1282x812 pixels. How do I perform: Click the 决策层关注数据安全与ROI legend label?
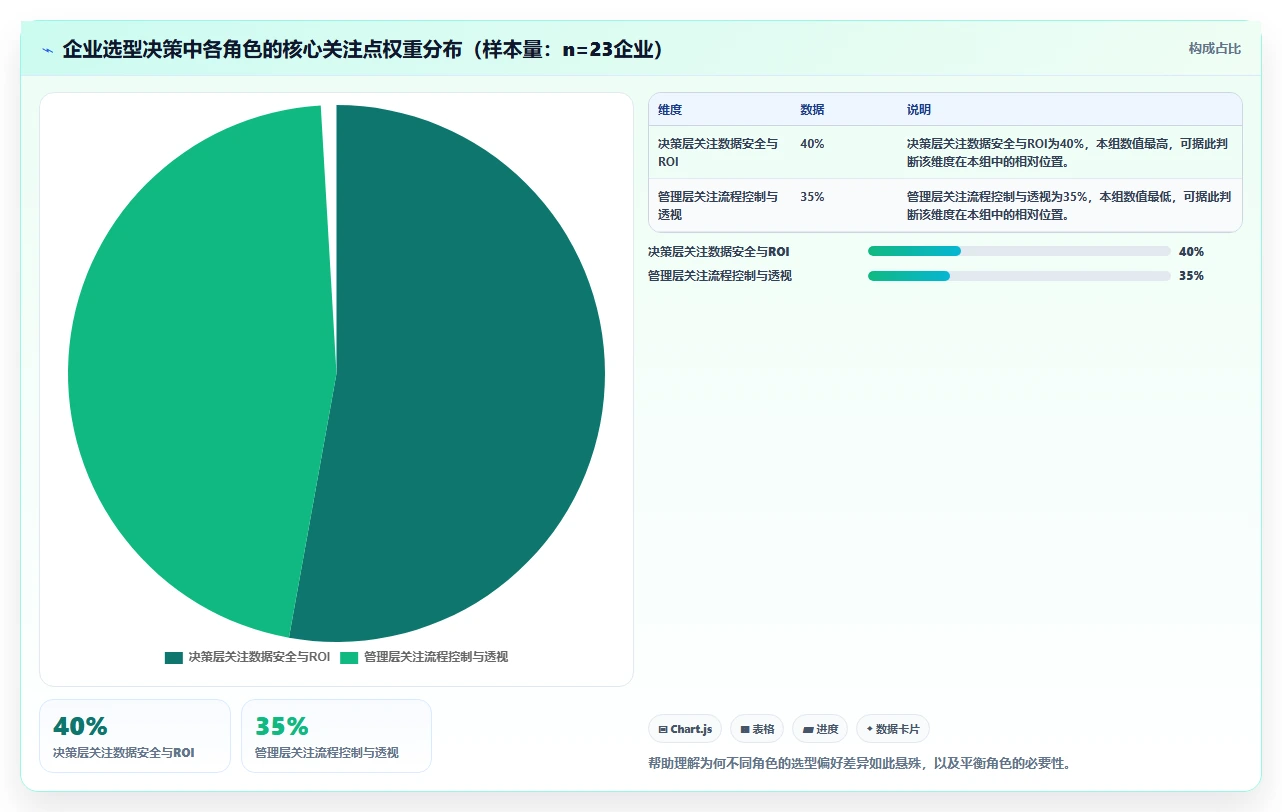[x=259, y=657]
